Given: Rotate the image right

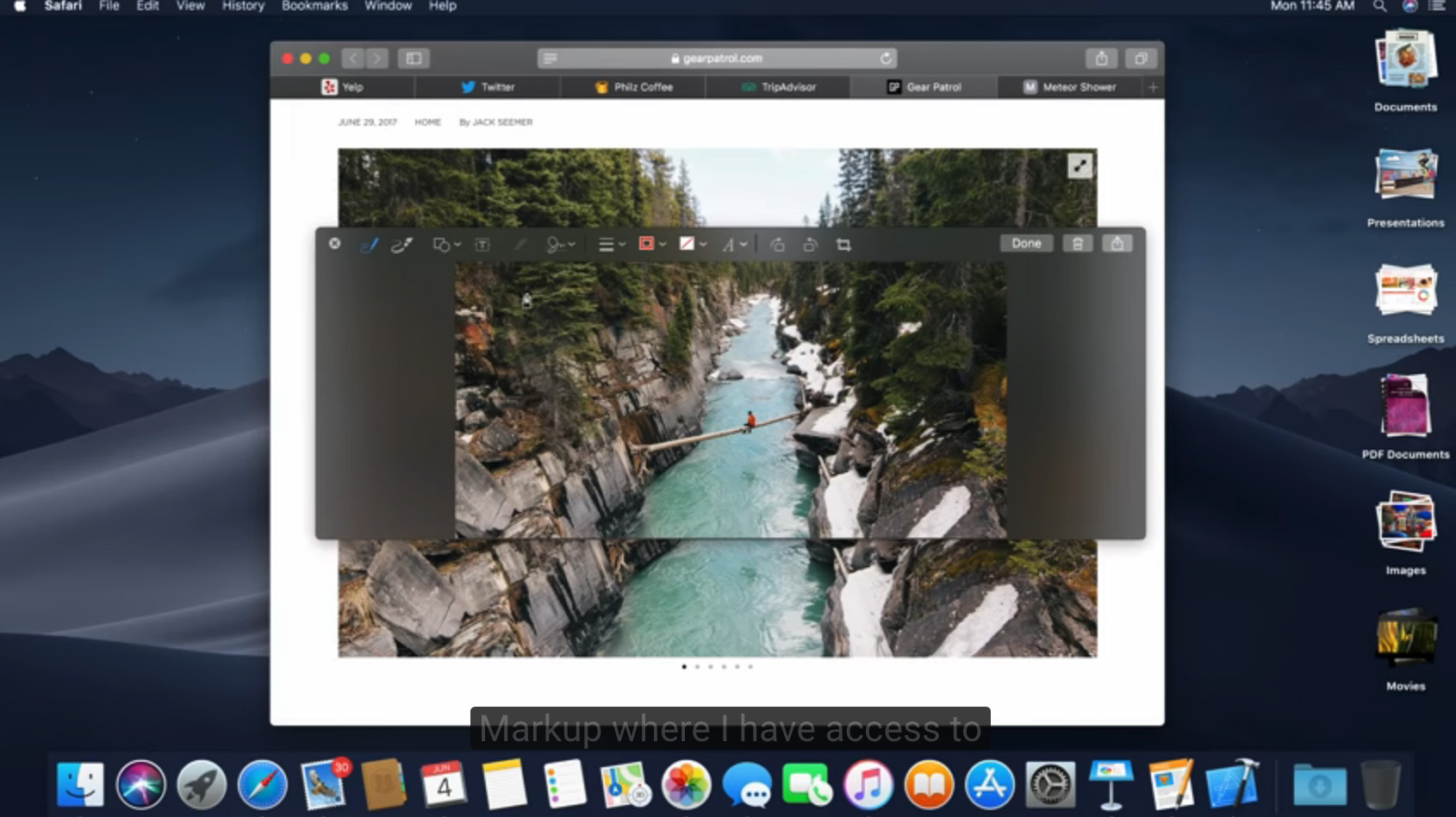Looking at the screenshot, I should click(x=810, y=246).
